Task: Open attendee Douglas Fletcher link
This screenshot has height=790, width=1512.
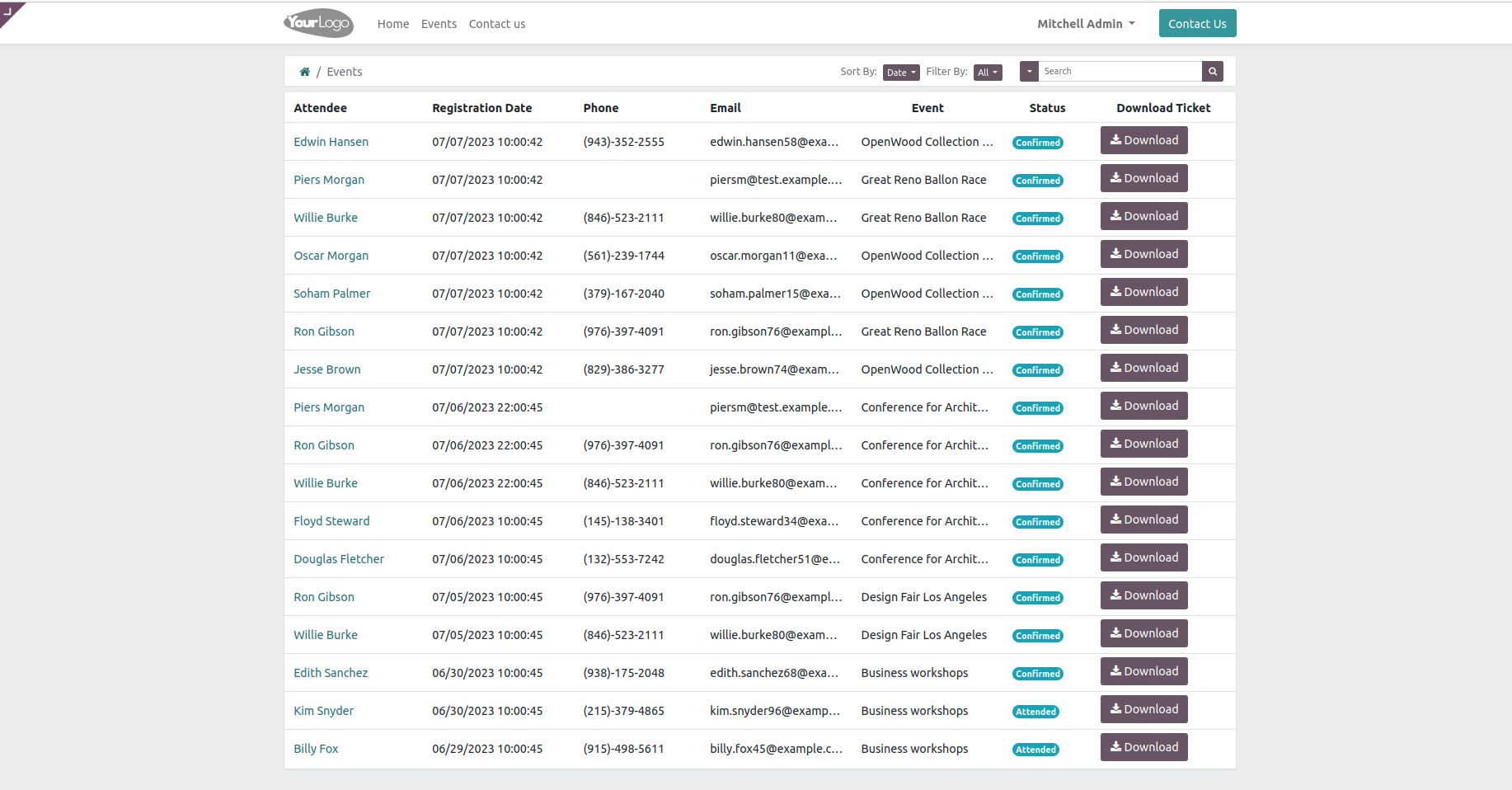Action: (339, 559)
